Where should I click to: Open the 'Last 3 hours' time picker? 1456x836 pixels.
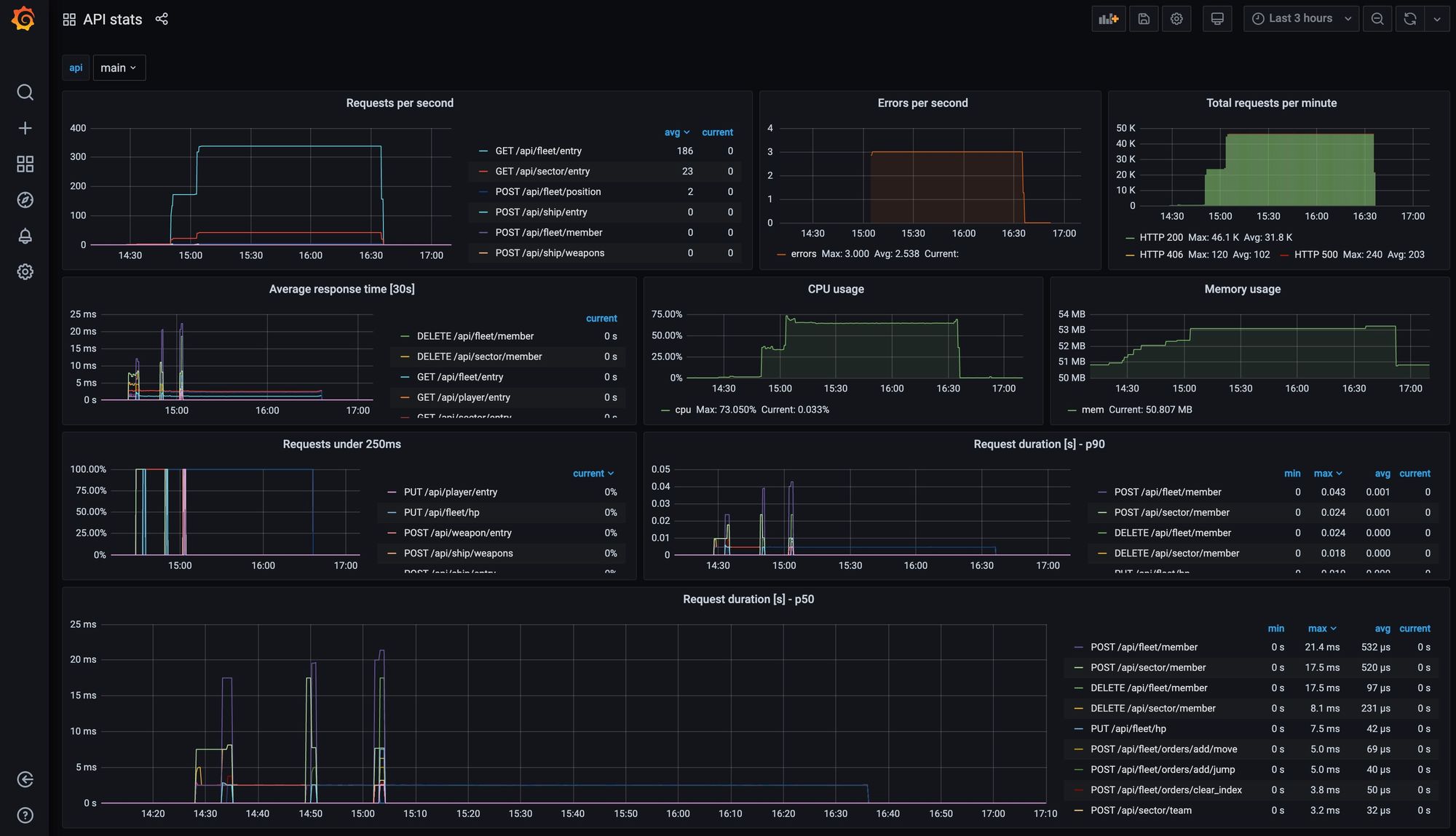[x=1300, y=19]
